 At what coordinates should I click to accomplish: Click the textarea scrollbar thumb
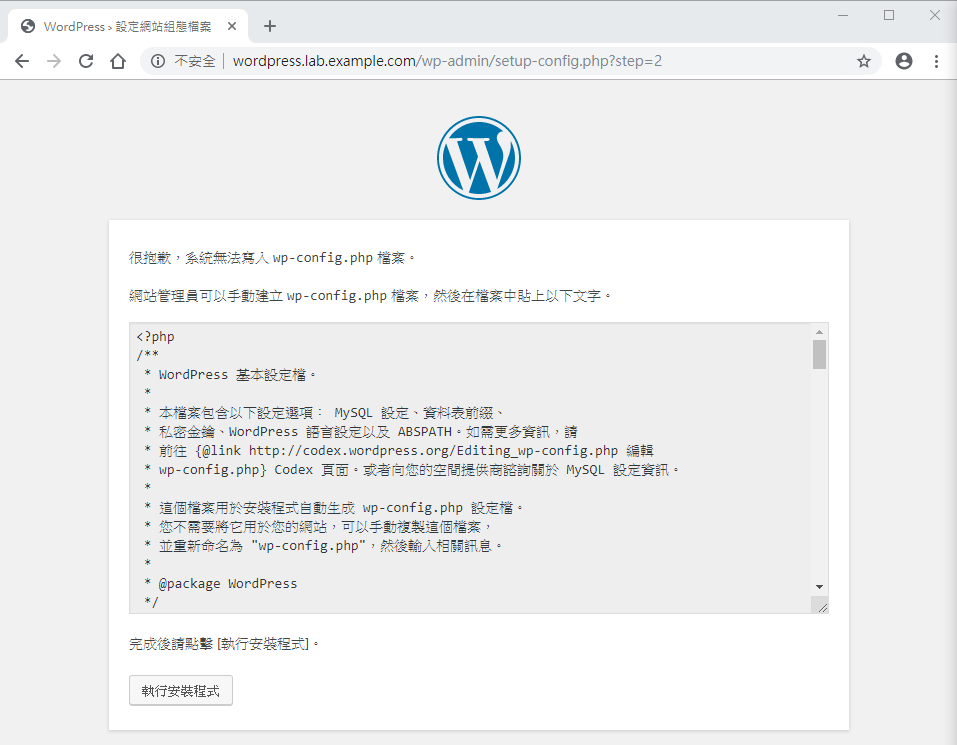coord(819,355)
